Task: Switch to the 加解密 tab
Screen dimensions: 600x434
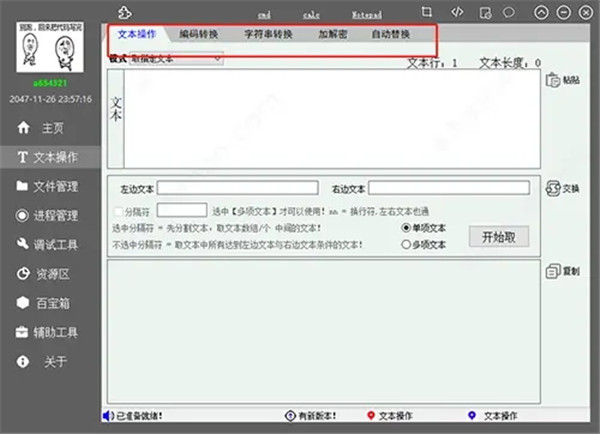Action: (x=335, y=34)
